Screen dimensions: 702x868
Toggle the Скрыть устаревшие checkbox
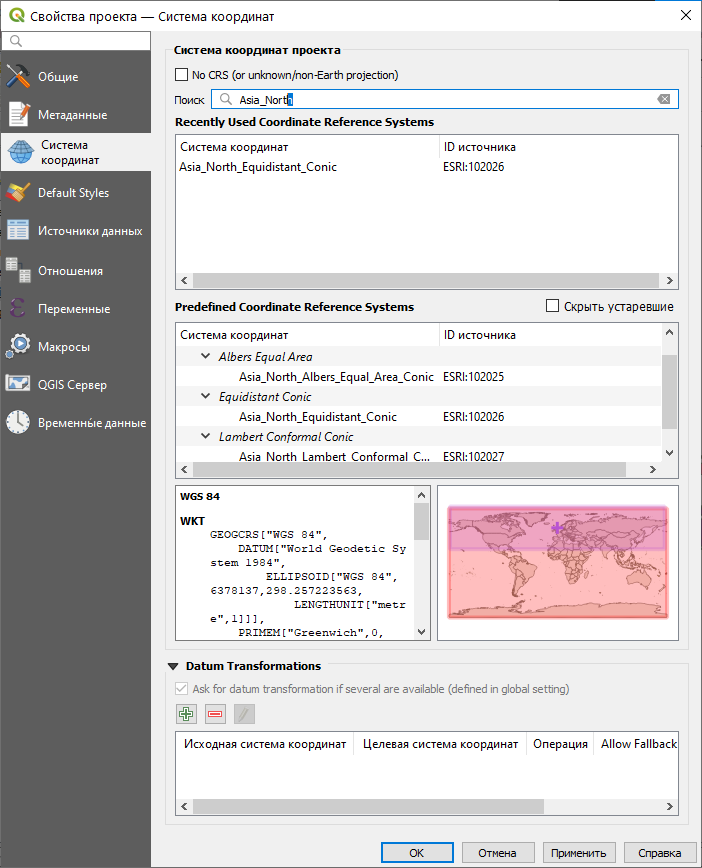[x=553, y=306]
